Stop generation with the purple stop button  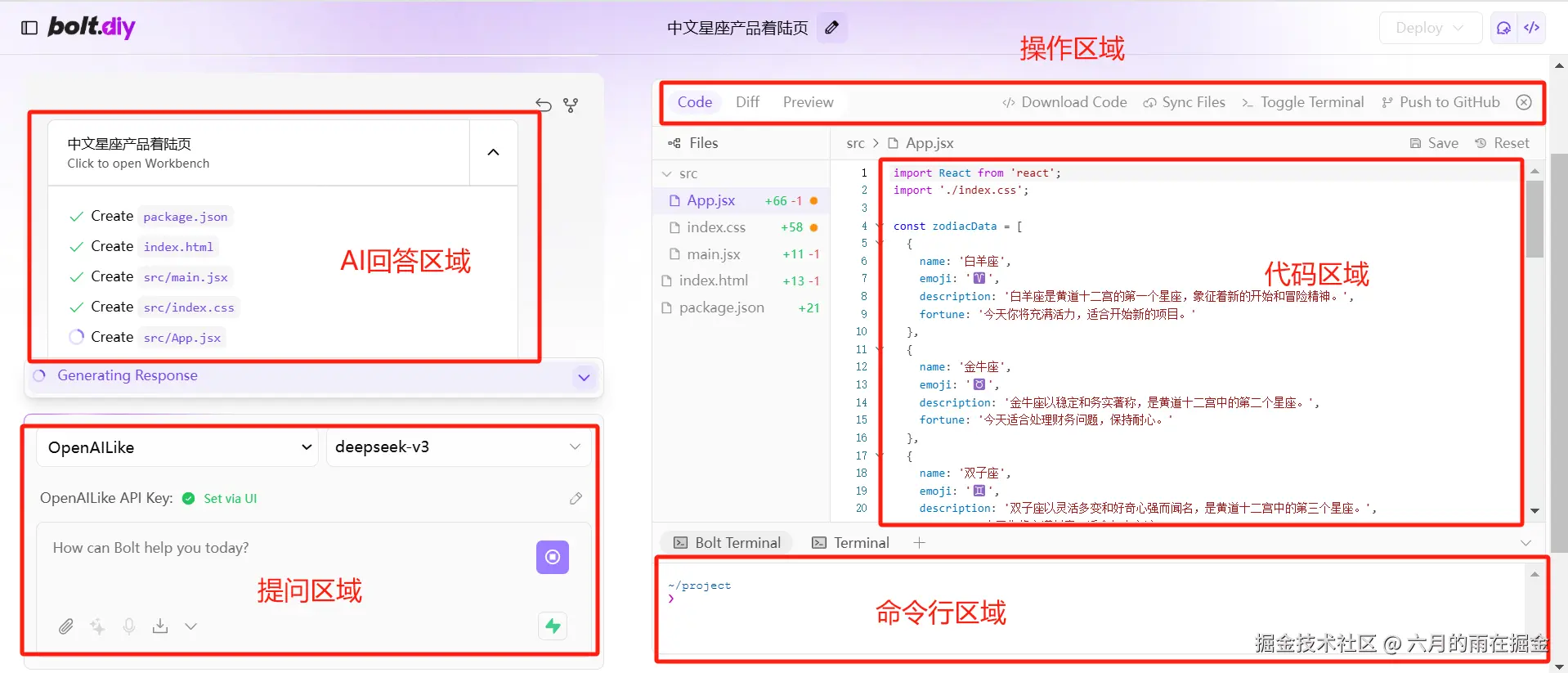[x=553, y=557]
